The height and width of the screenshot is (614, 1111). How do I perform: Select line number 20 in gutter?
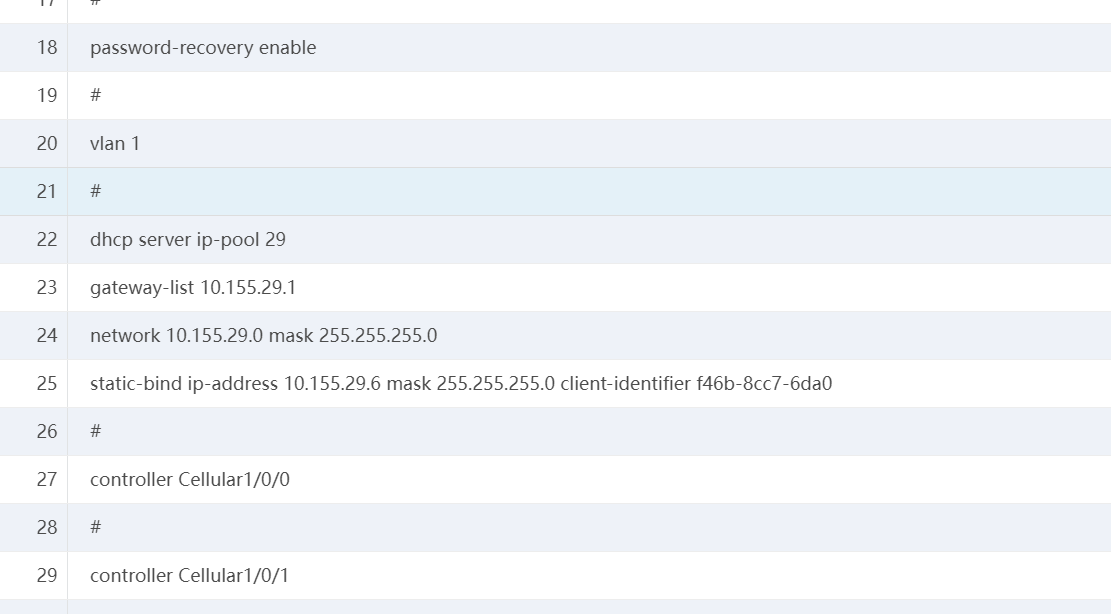click(47, 144)
